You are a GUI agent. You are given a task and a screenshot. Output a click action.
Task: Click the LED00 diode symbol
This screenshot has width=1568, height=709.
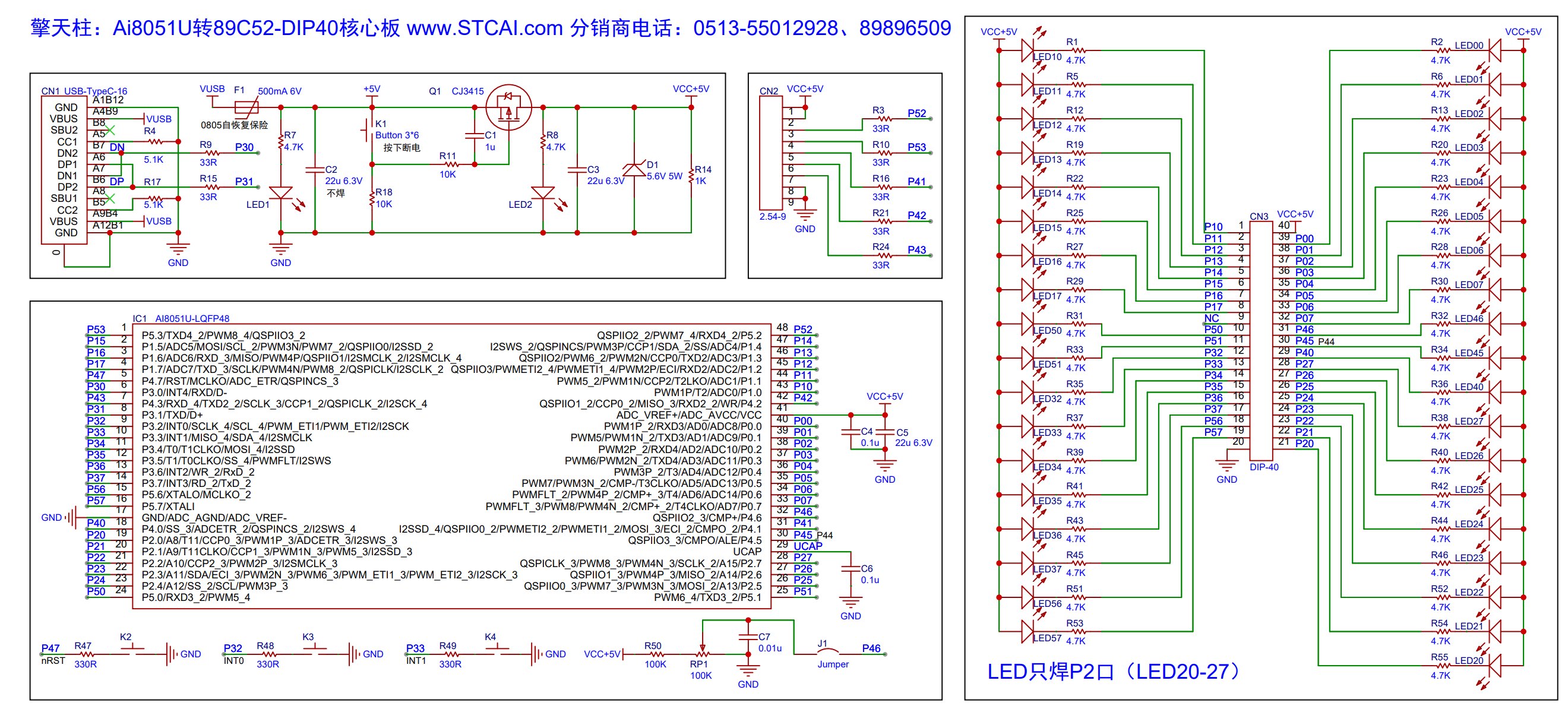pyautogui.click(x=1494, y=50)
